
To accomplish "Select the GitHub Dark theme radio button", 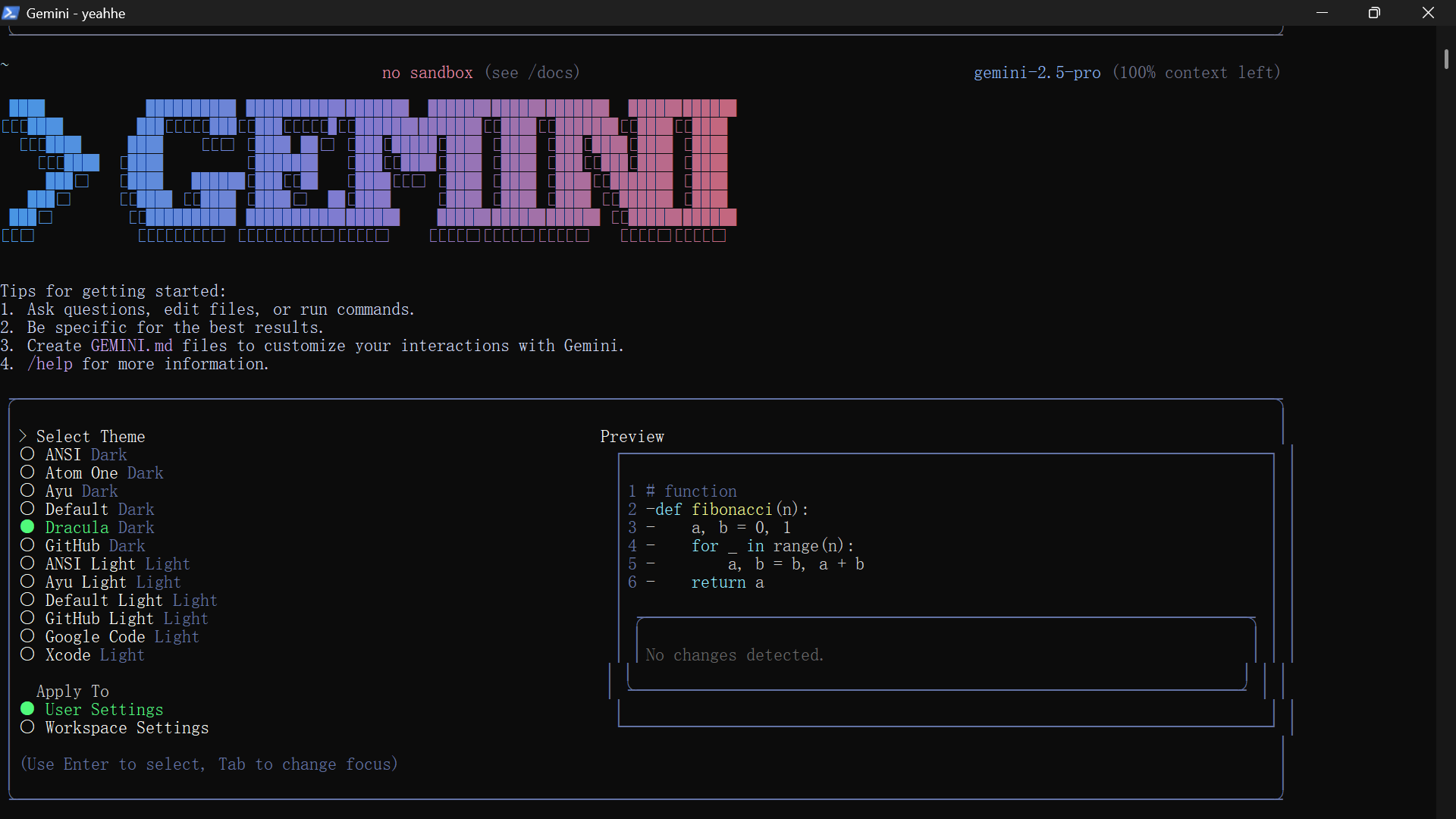I will coord(27,545).
